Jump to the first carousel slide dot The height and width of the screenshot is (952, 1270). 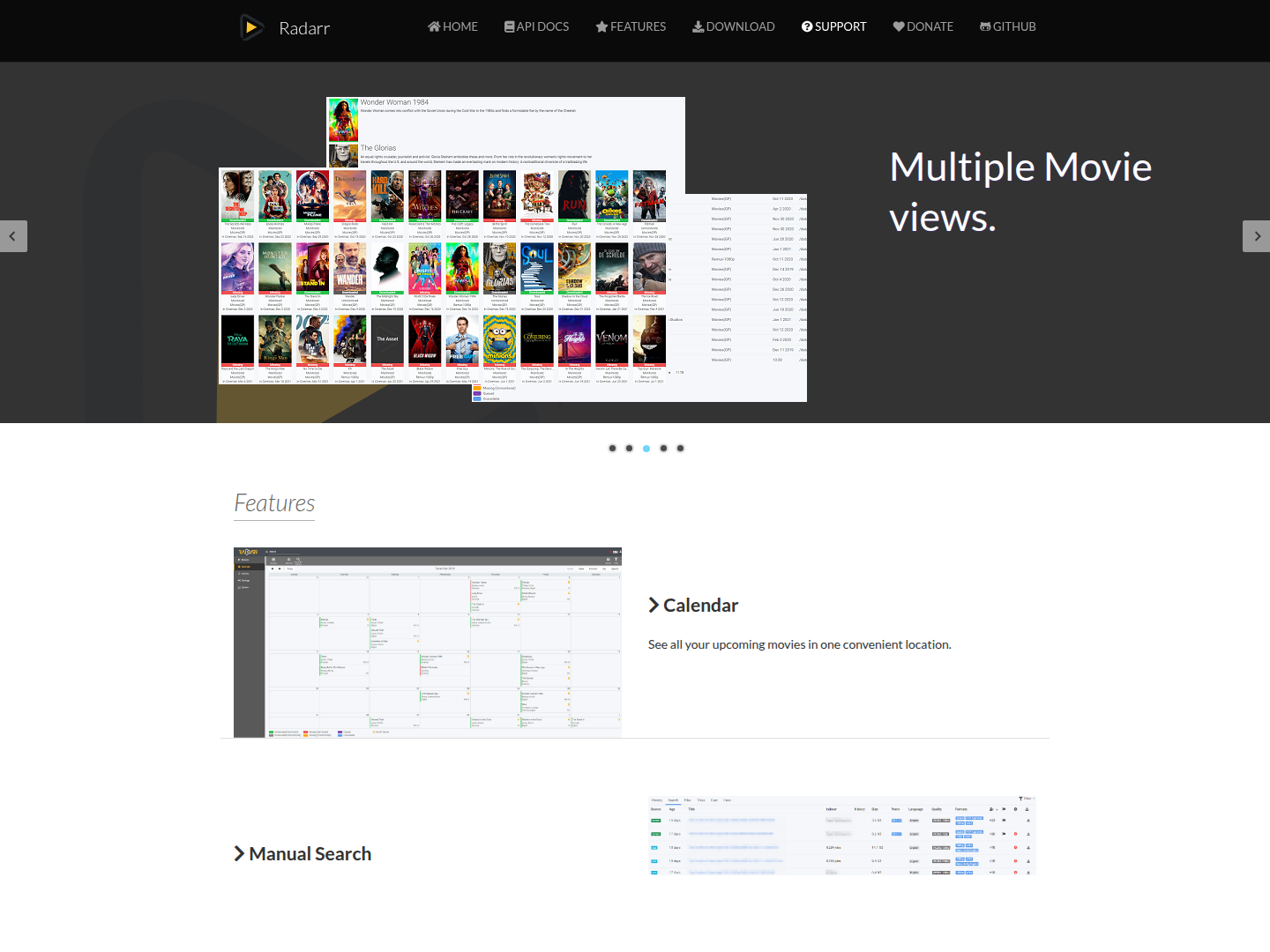(x=612, y=448)
